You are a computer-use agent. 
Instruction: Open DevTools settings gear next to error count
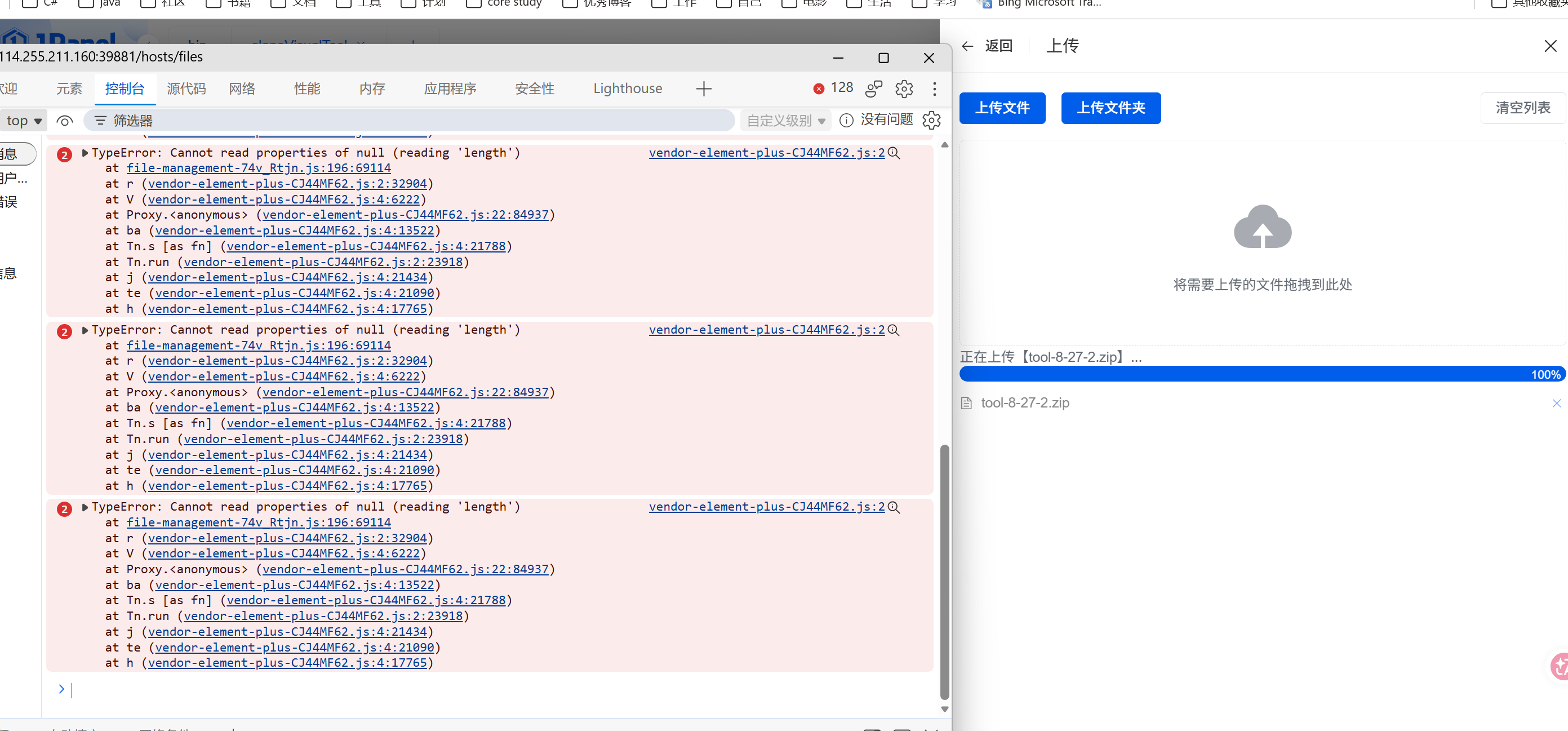[x=904, y=89]
